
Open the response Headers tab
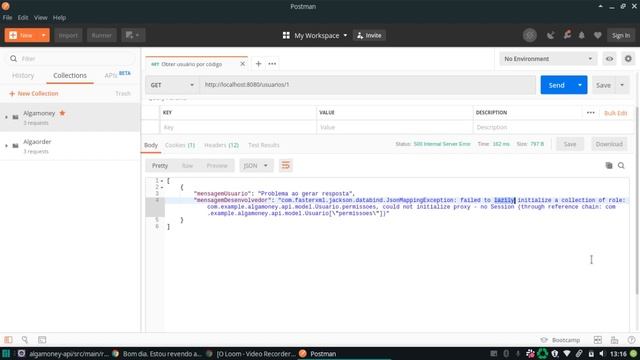point(221,145)
